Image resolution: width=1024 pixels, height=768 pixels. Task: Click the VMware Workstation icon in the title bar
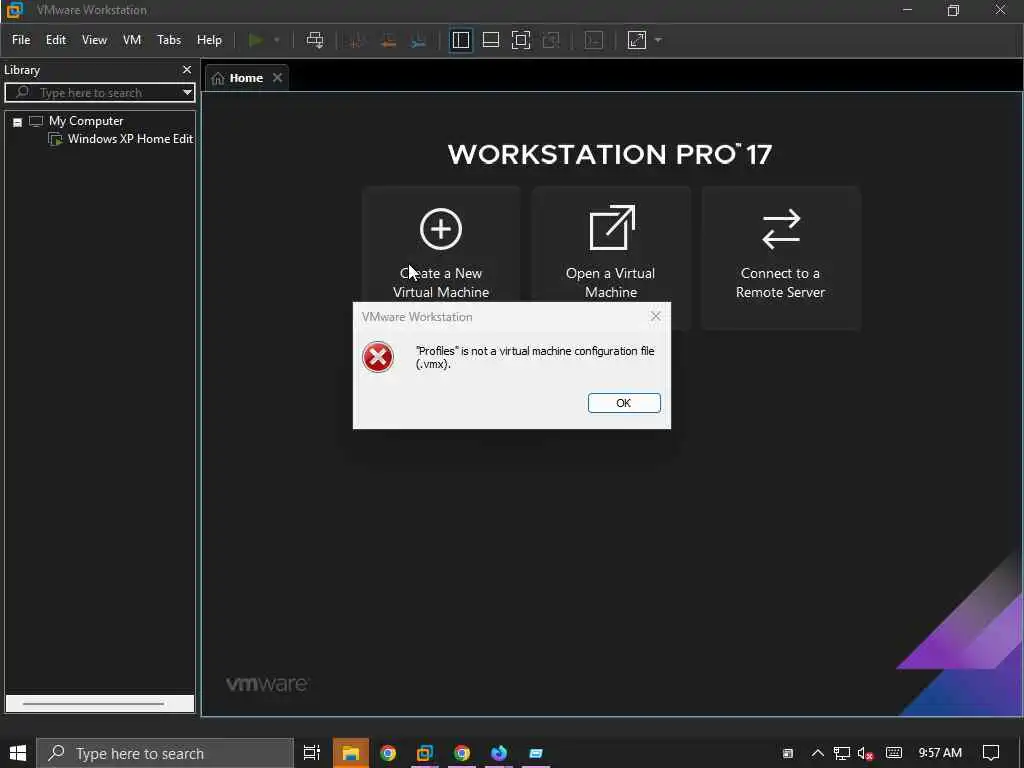[x=14, y=10]
